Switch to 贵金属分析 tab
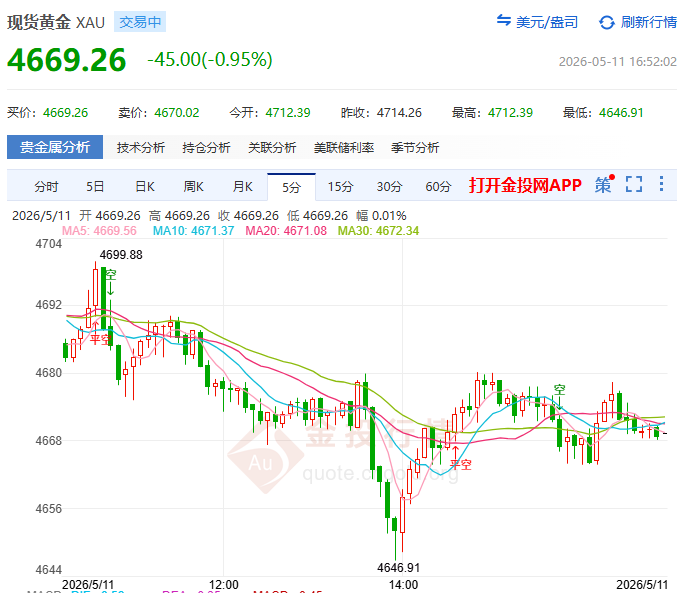The image size is (685, 593). coord(55,147)
